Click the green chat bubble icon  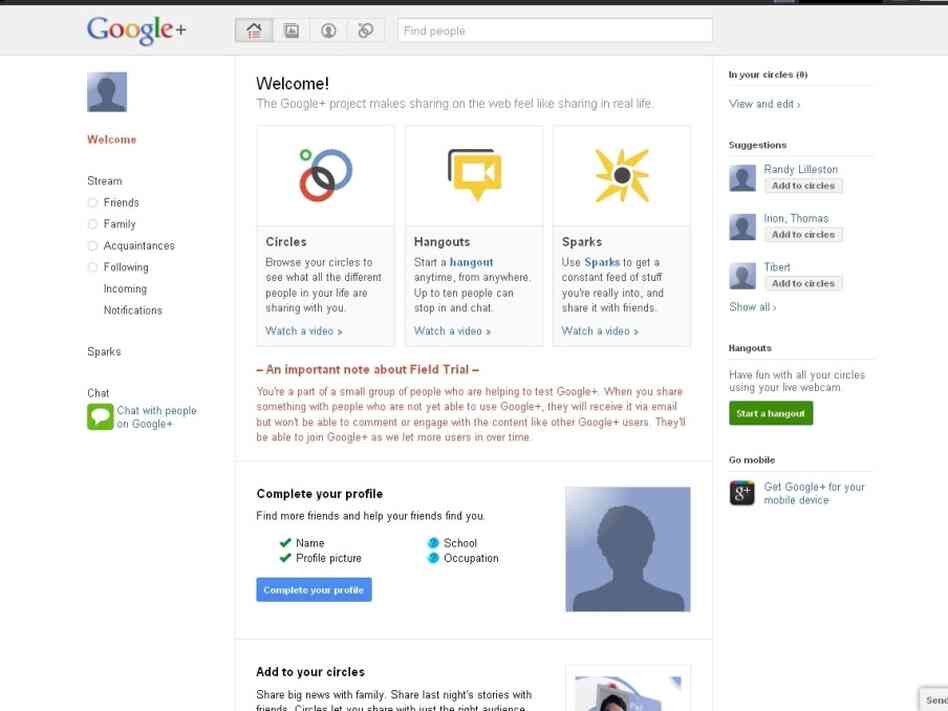(100, 417)
